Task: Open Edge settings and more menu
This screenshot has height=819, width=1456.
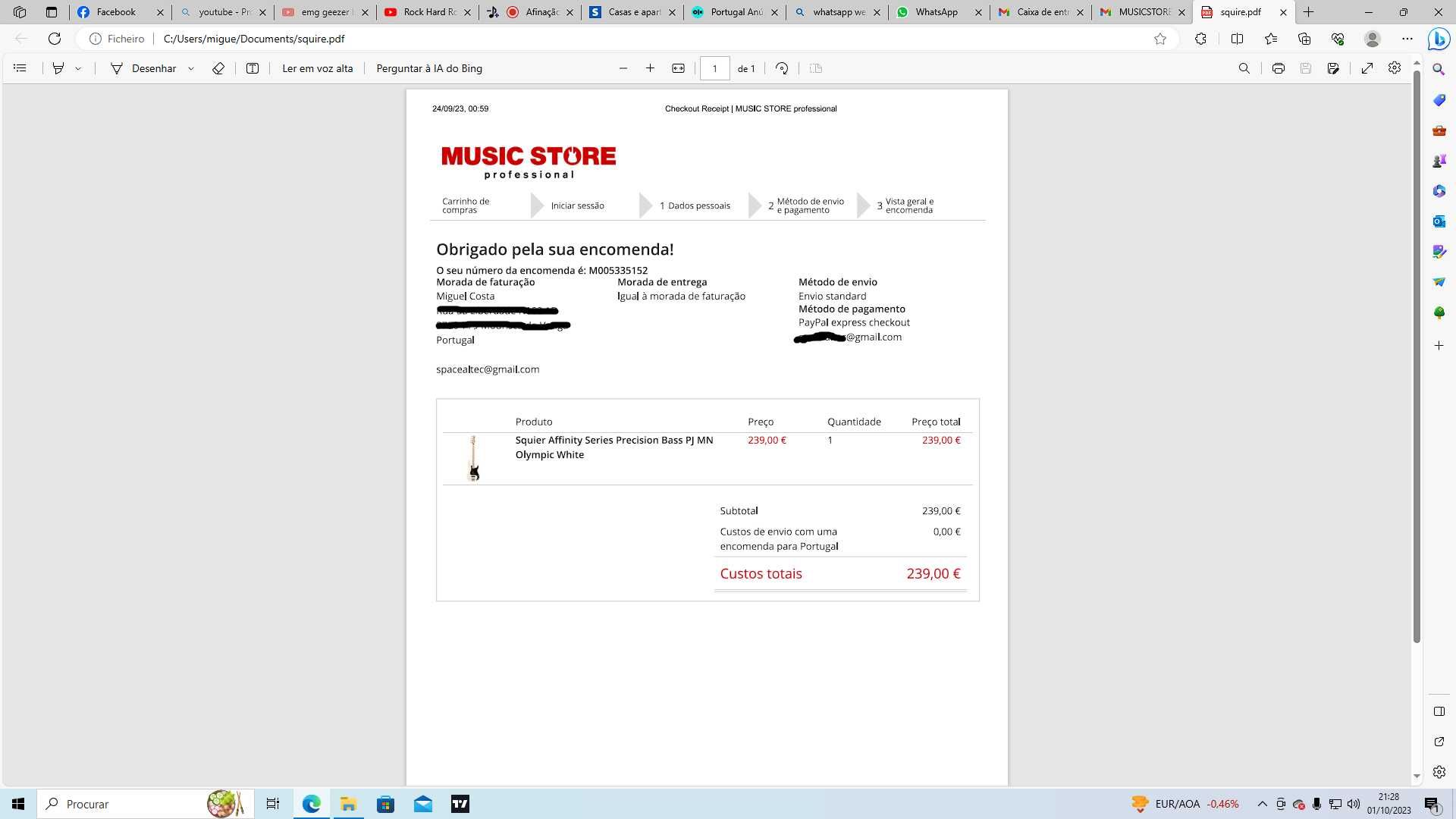Action: click(x=1407, y=39)
